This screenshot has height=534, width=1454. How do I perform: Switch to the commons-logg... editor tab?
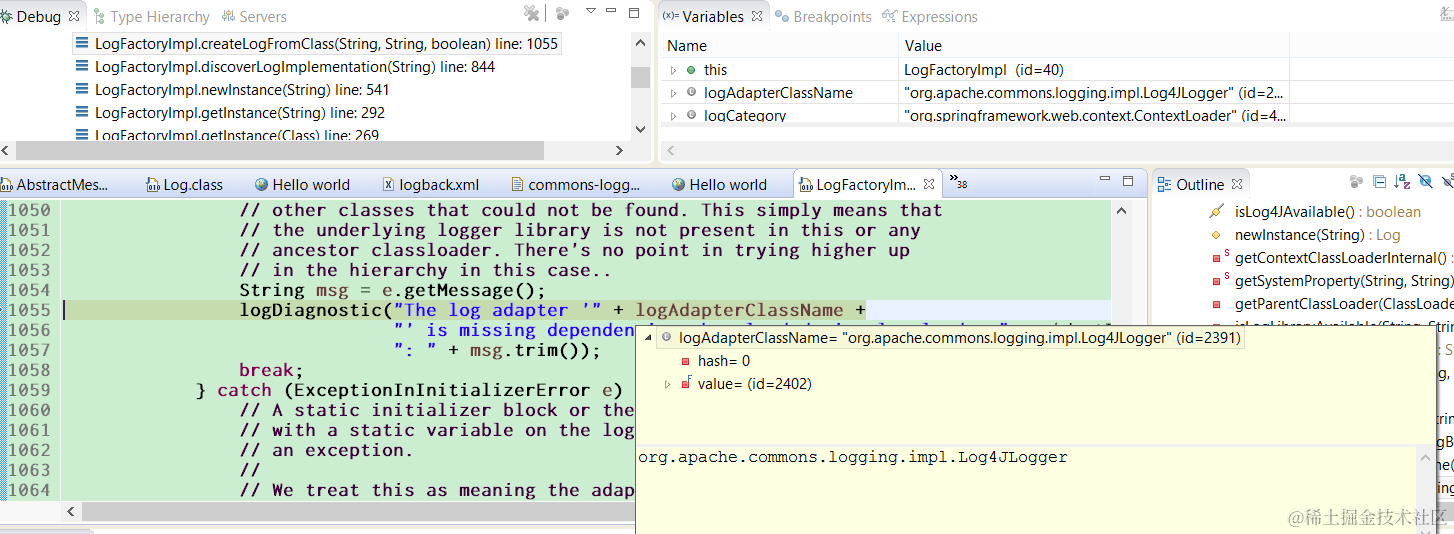click(x=575, y=185)
